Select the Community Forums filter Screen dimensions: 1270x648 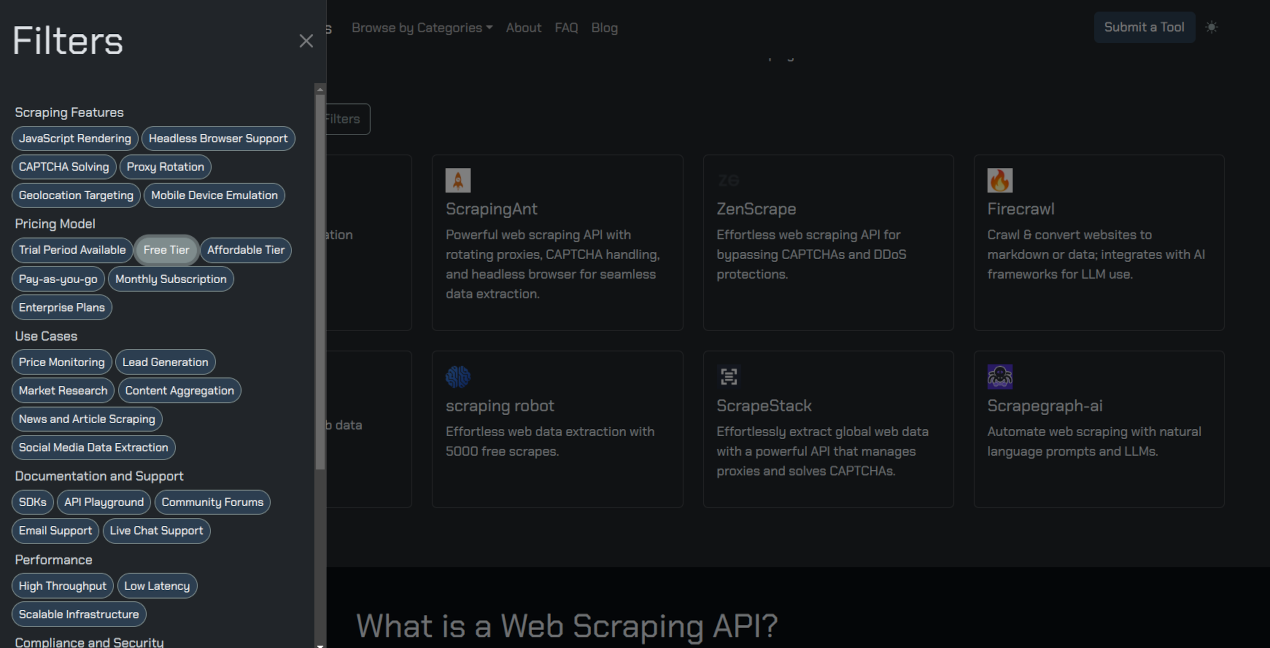213,502
